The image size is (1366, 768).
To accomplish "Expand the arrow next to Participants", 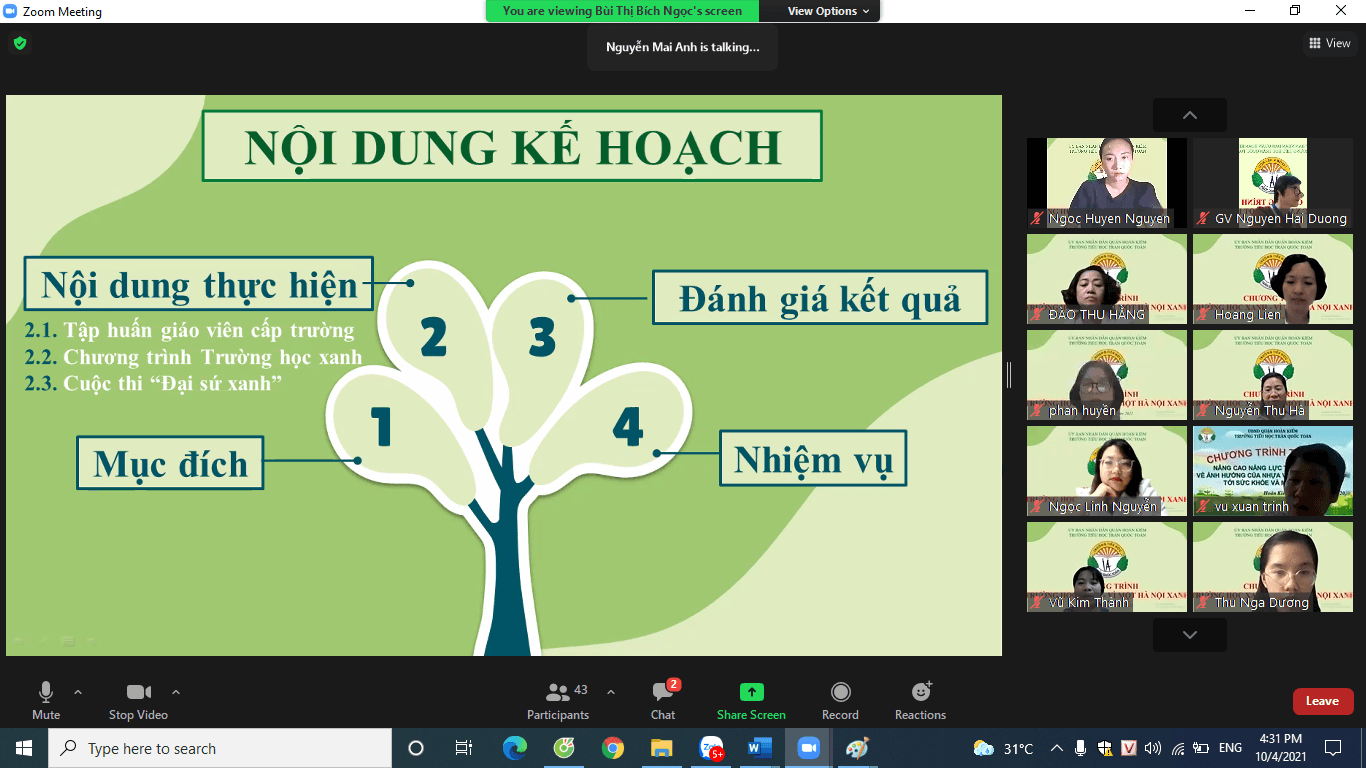I will 611,692.
